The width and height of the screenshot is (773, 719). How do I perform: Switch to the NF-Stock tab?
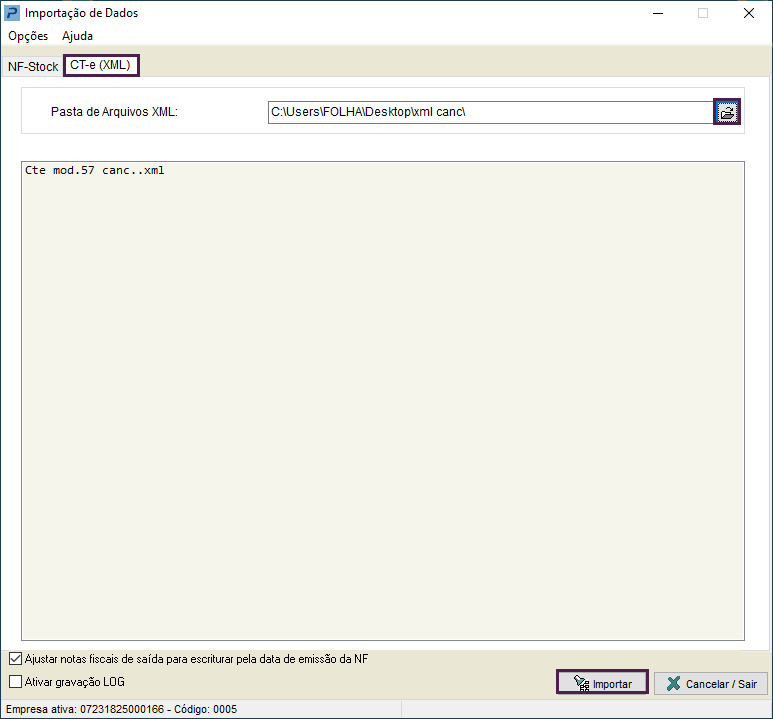[x=33, y=67]
